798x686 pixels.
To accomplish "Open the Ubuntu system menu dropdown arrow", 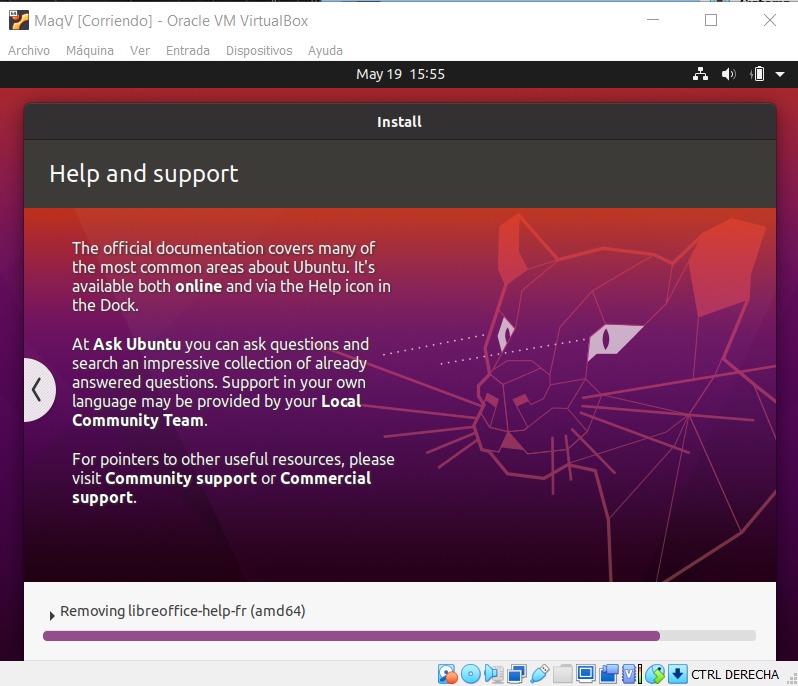I will (778, 74).
